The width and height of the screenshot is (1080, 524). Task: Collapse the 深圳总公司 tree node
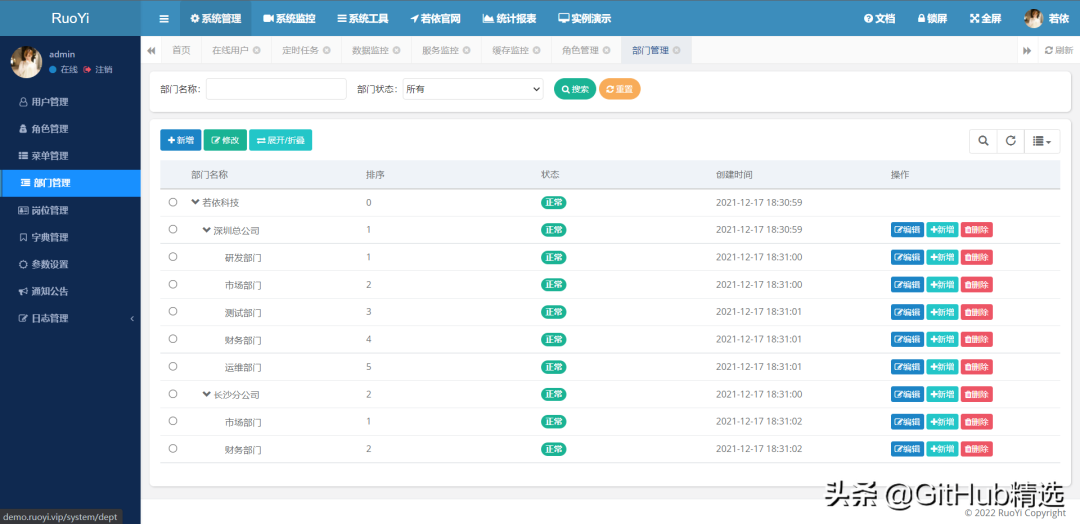[207, 229]
